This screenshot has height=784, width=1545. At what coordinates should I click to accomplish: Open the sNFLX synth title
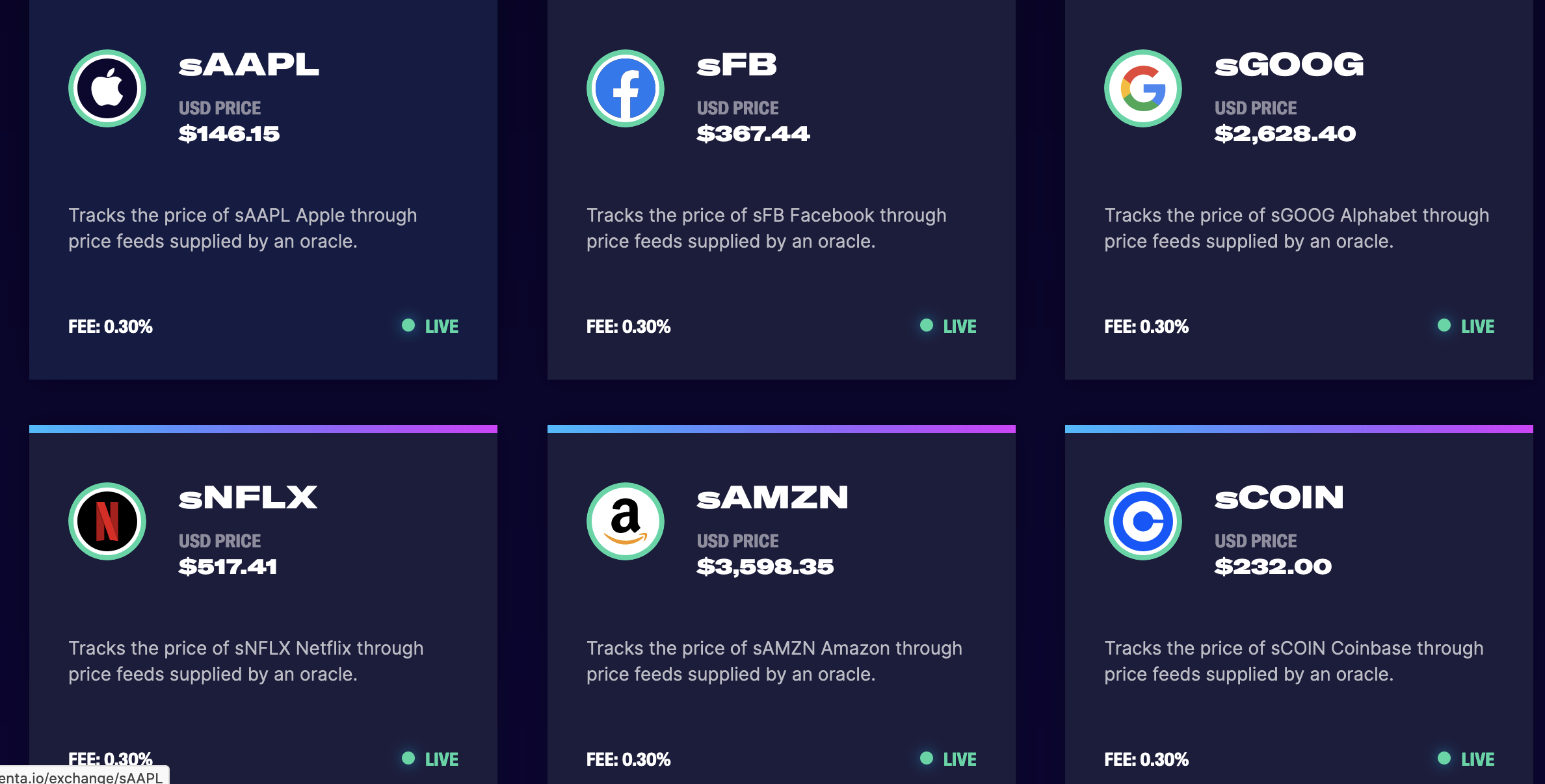[248, 498]
